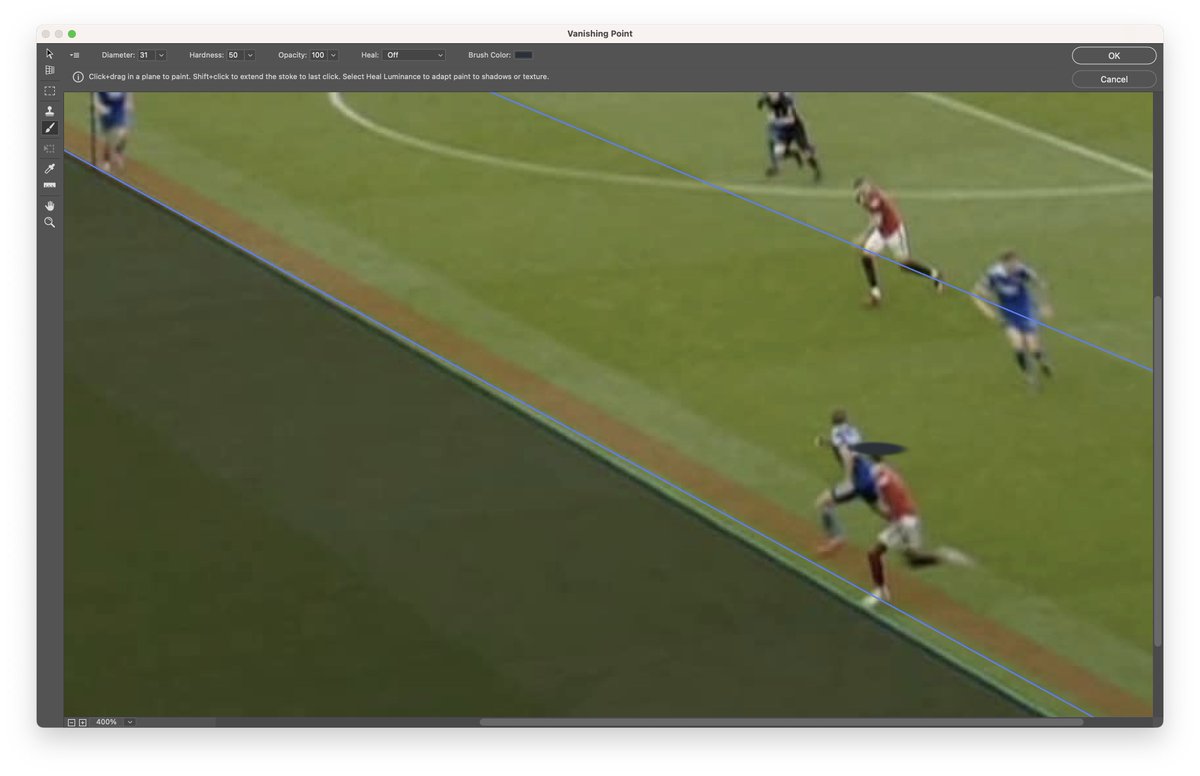Open the zoom percentage dropdown arrow
The image size is (1200, 776).
[x=129, y=722]
